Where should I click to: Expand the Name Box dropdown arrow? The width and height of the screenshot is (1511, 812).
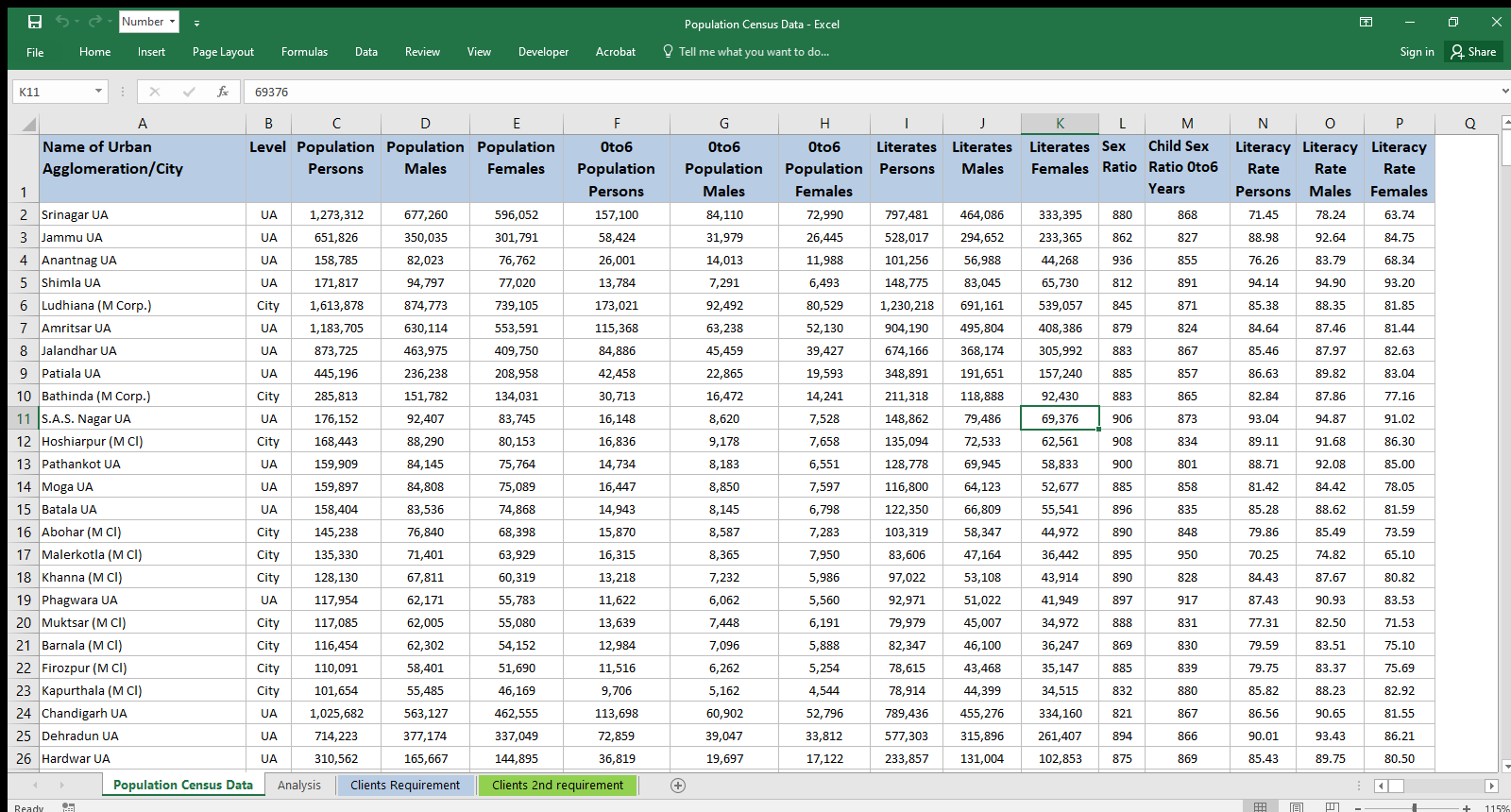click(98, 92)
